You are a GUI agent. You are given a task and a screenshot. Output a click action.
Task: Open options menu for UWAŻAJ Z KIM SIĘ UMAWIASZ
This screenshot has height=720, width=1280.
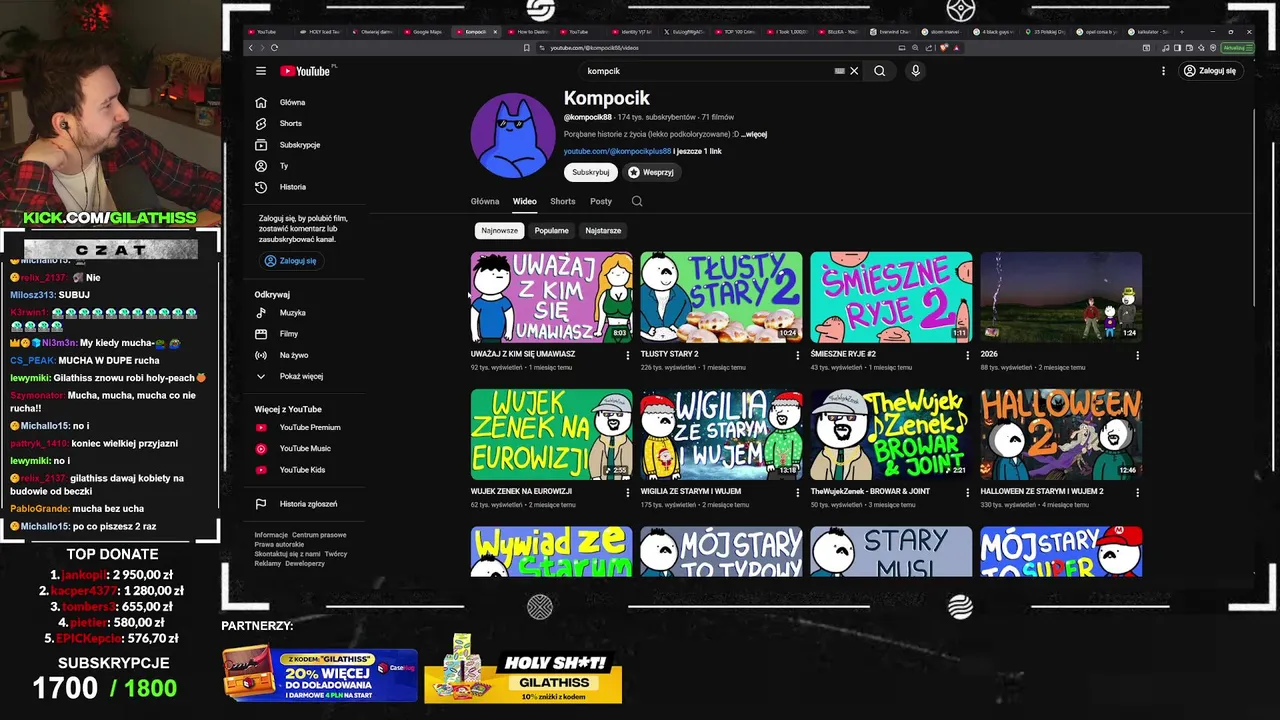[628, 355]
